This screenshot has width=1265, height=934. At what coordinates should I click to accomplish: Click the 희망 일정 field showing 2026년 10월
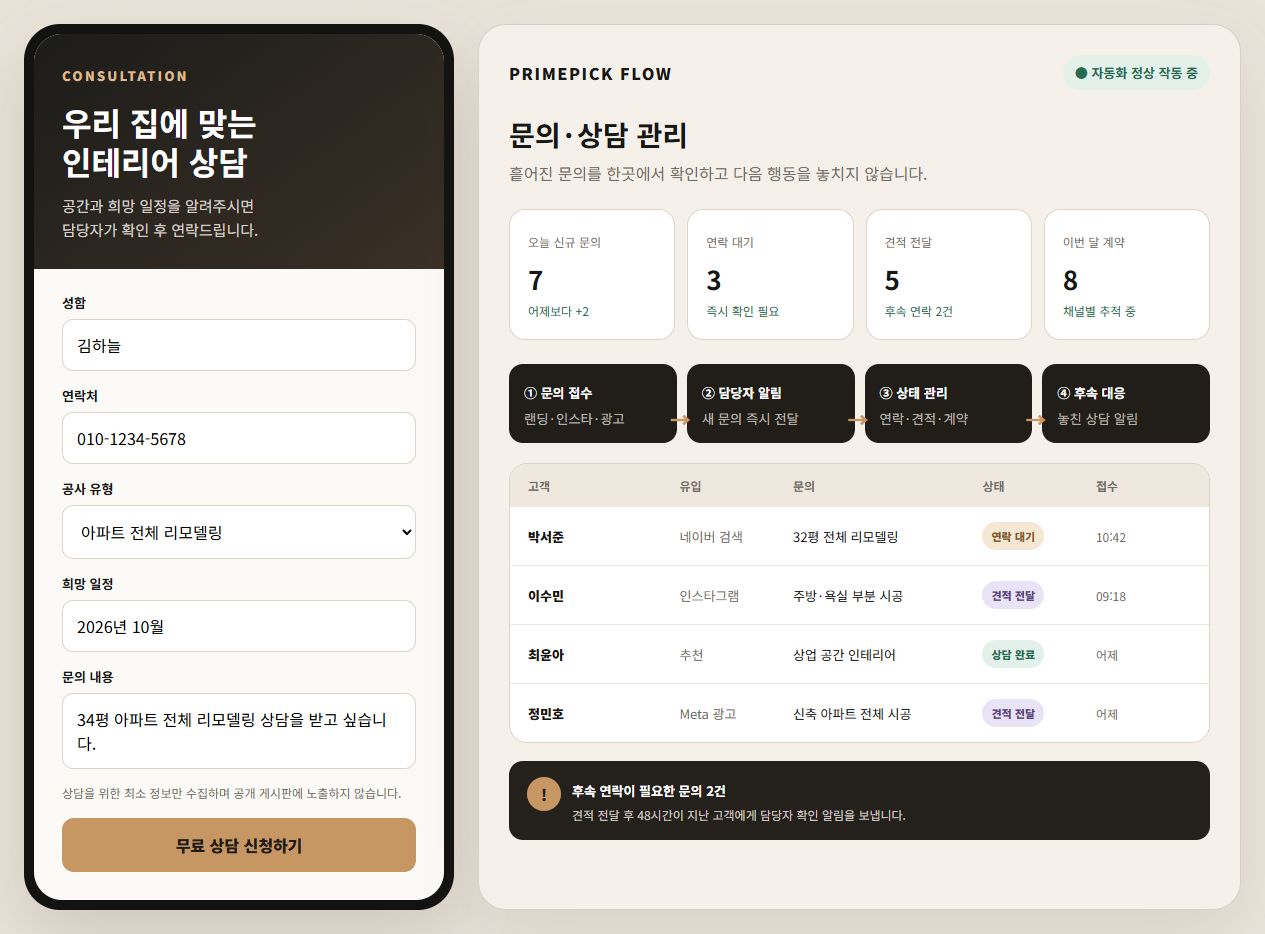(x=239, y=626)
